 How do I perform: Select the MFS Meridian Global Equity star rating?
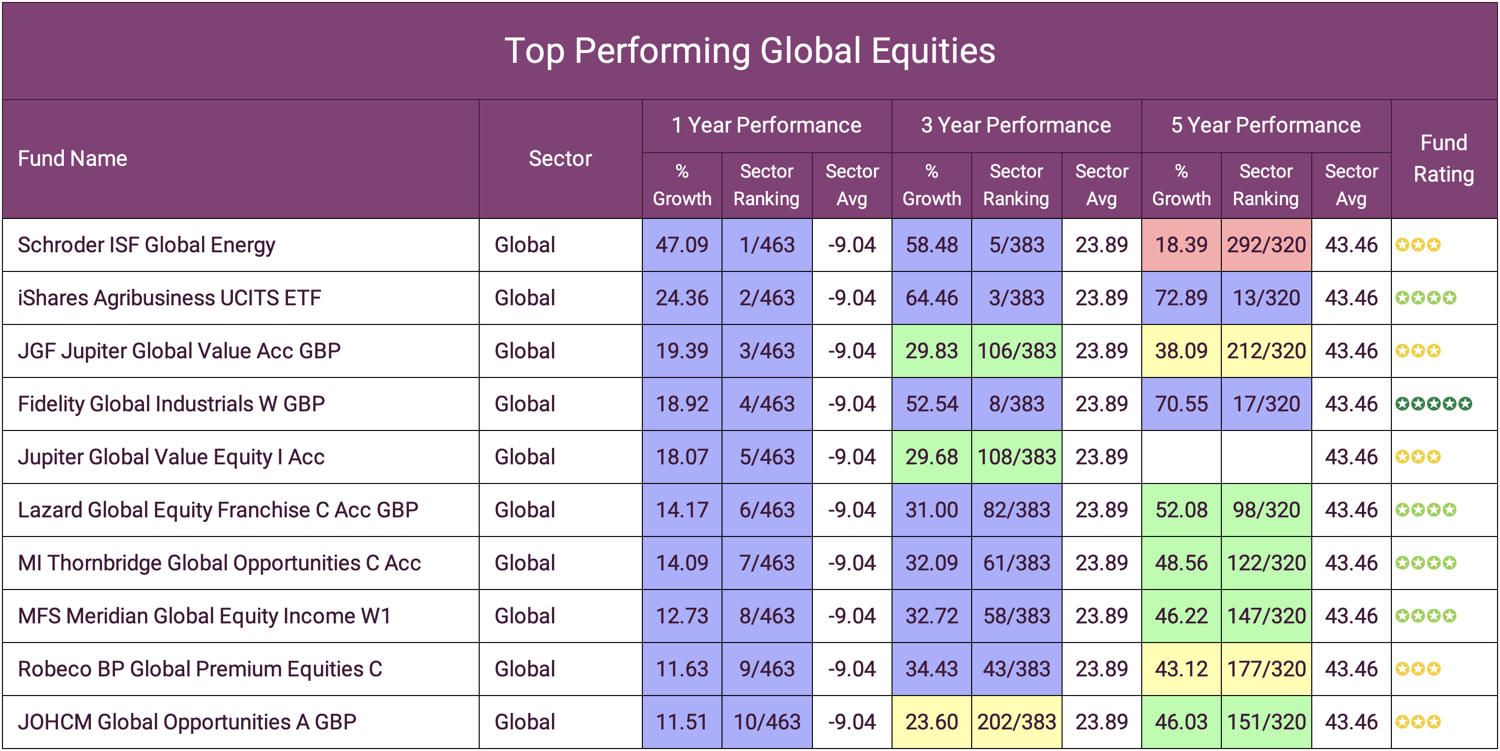pyautogui.click(x=1426, y=616)
